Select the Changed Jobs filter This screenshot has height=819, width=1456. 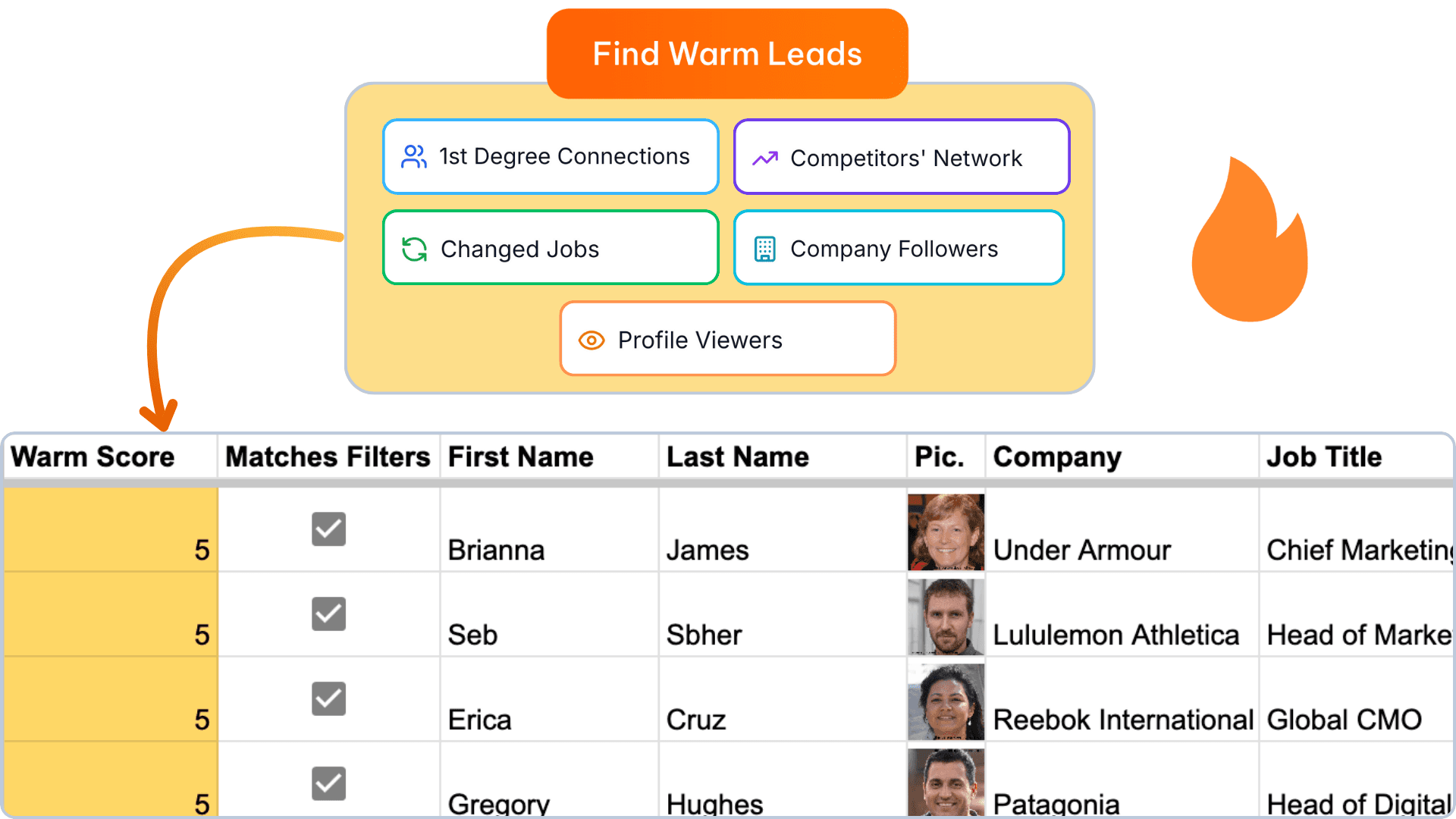coord(551,248)
